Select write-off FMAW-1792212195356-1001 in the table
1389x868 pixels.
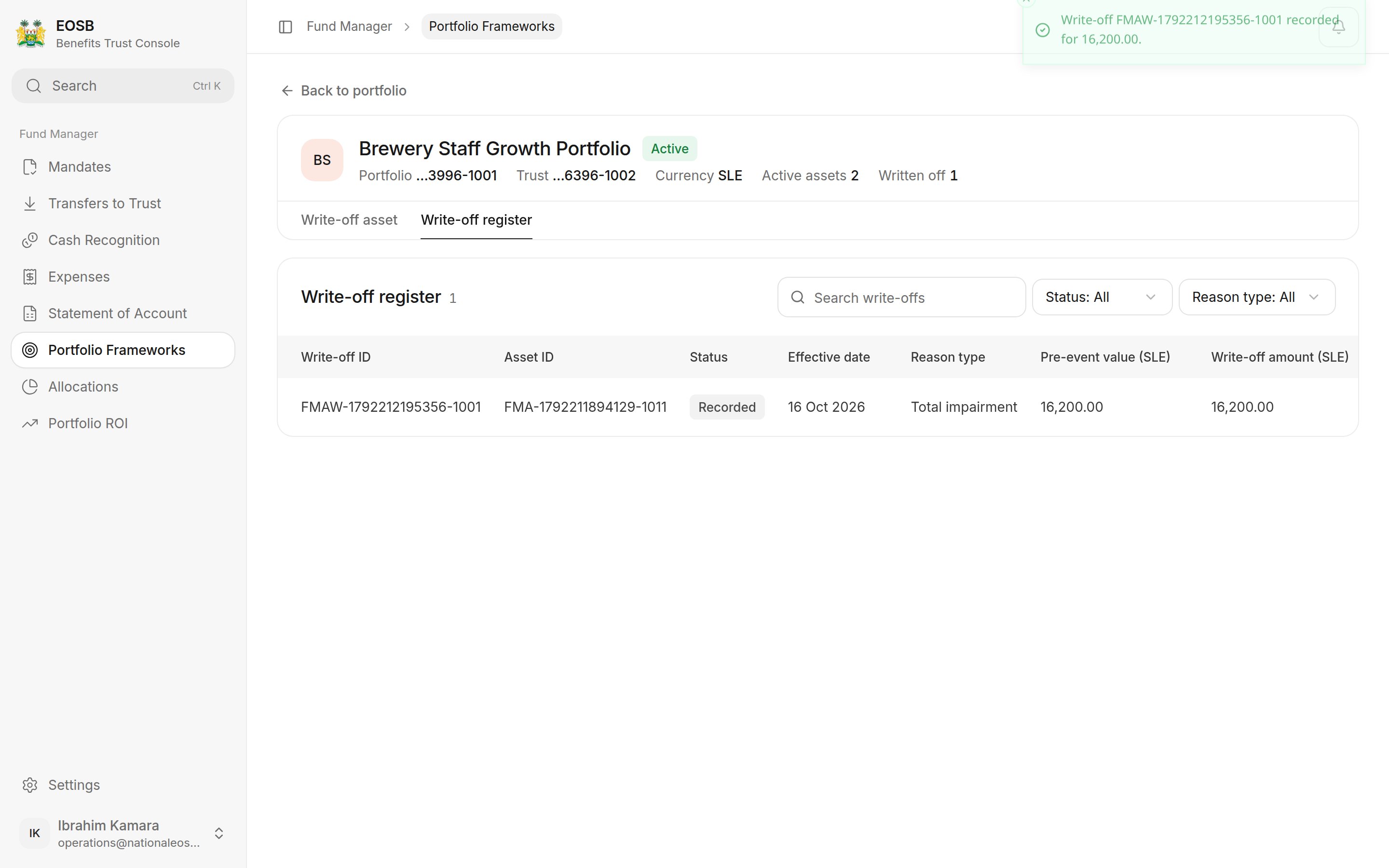[391, 407]
